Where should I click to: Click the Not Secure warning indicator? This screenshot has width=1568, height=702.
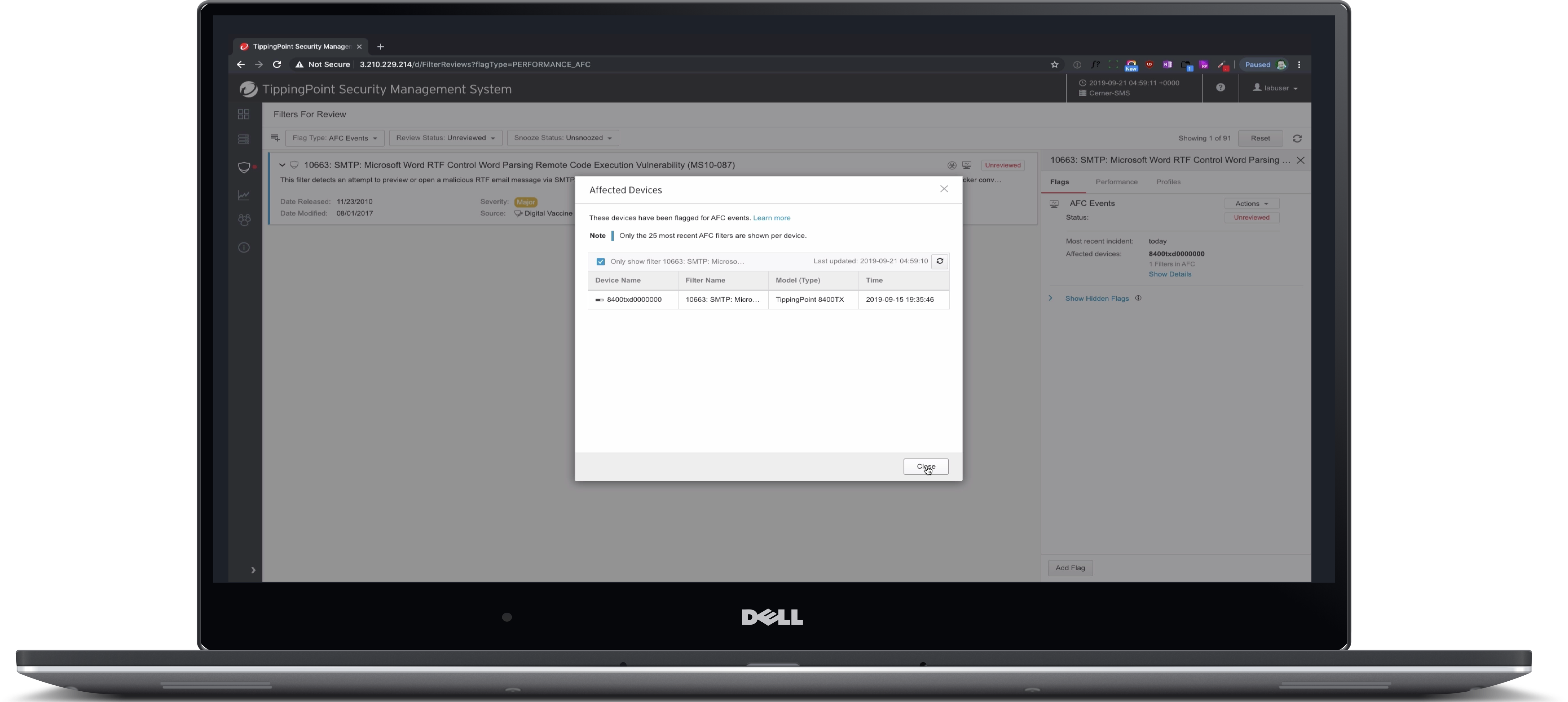322,65
